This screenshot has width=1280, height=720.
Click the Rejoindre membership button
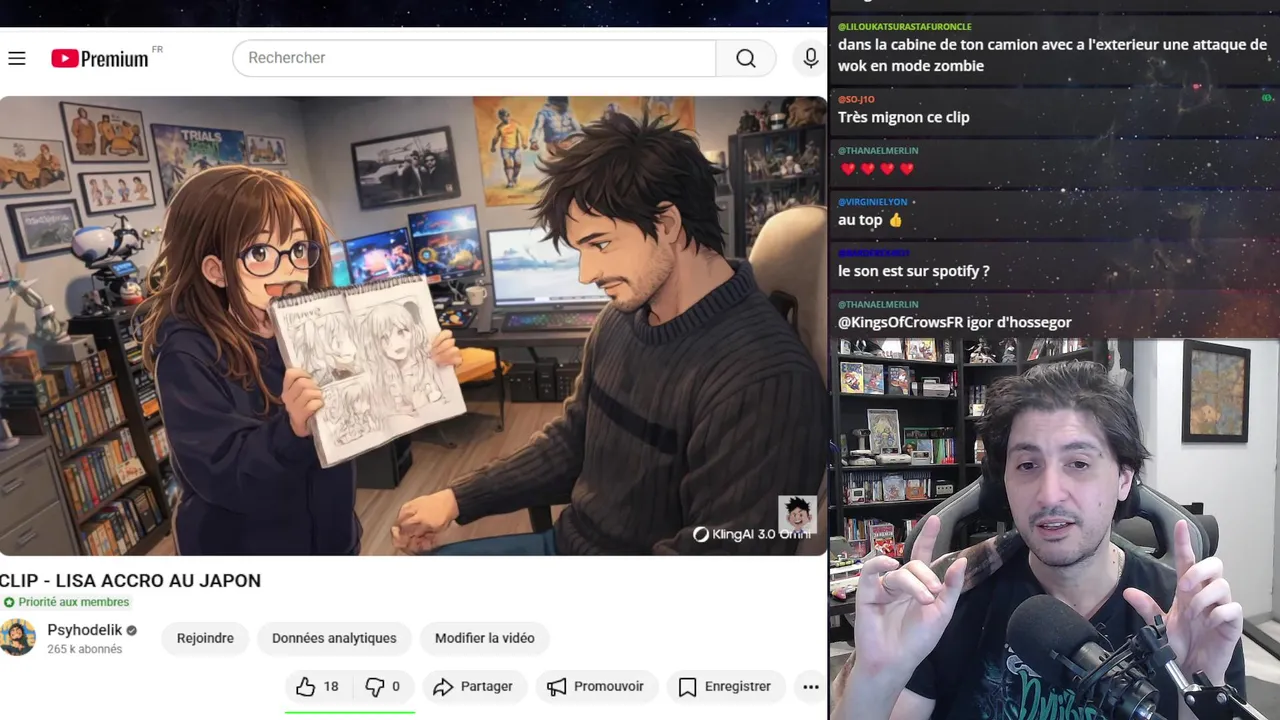pos(205,638)
